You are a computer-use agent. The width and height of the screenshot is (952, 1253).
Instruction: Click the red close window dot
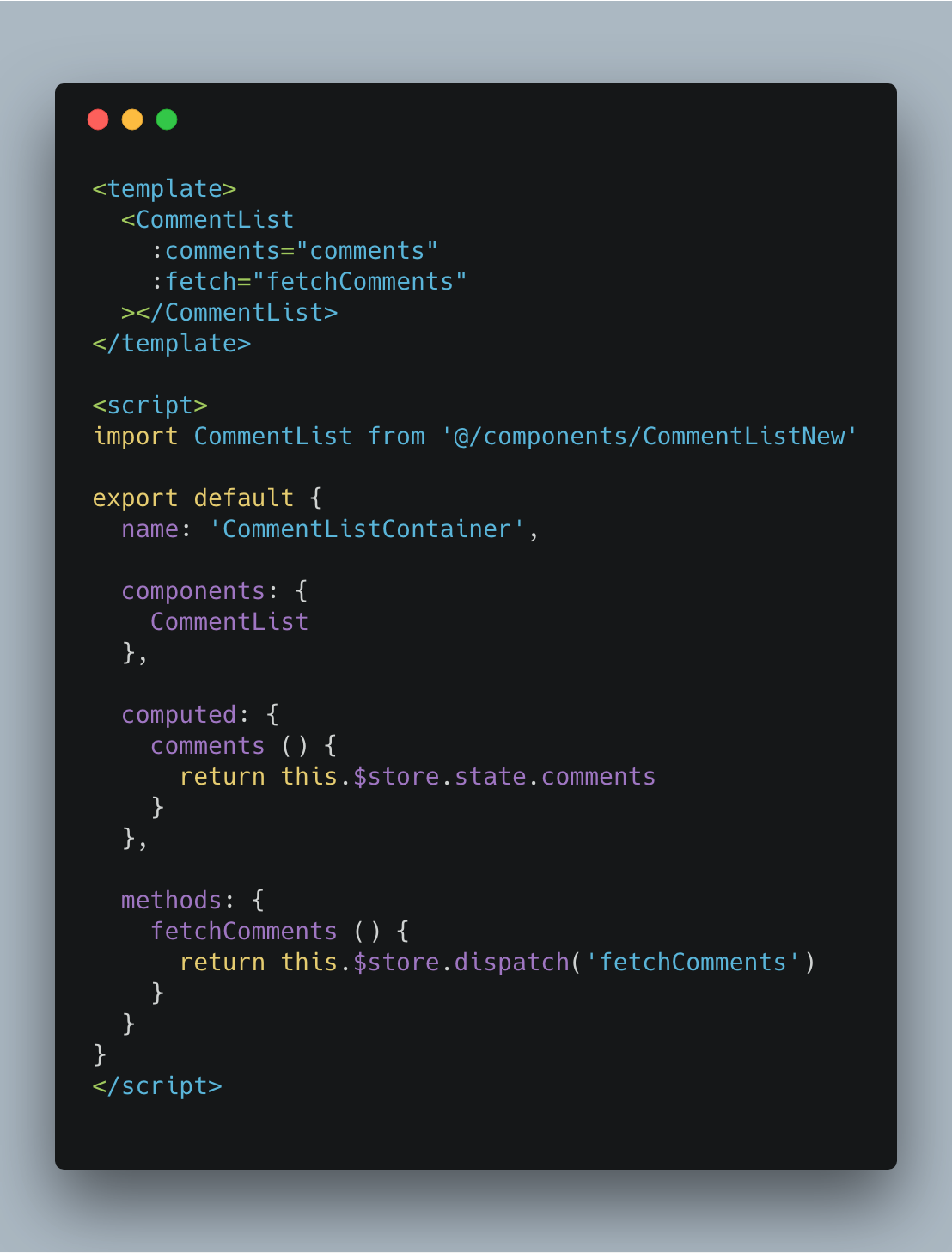(98, 119)
